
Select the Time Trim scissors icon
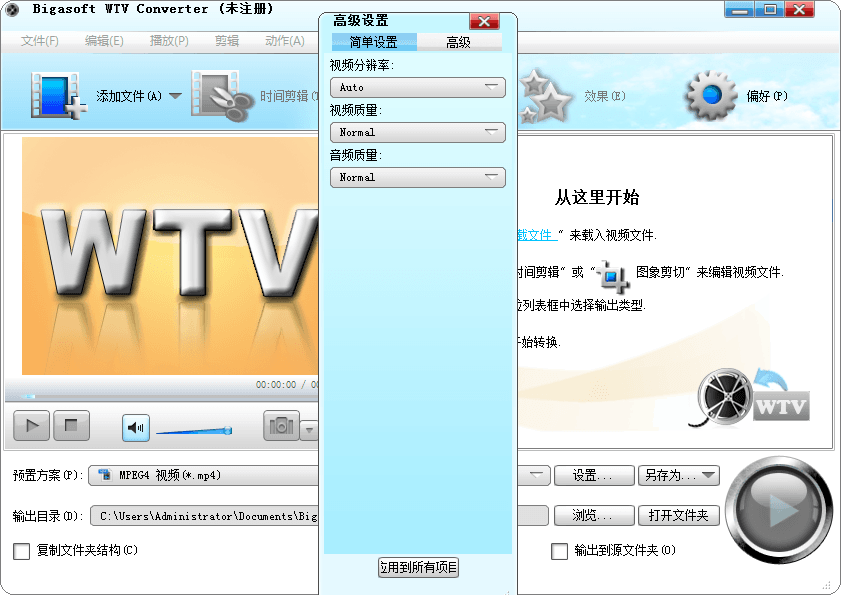click(x=222, y=96)
